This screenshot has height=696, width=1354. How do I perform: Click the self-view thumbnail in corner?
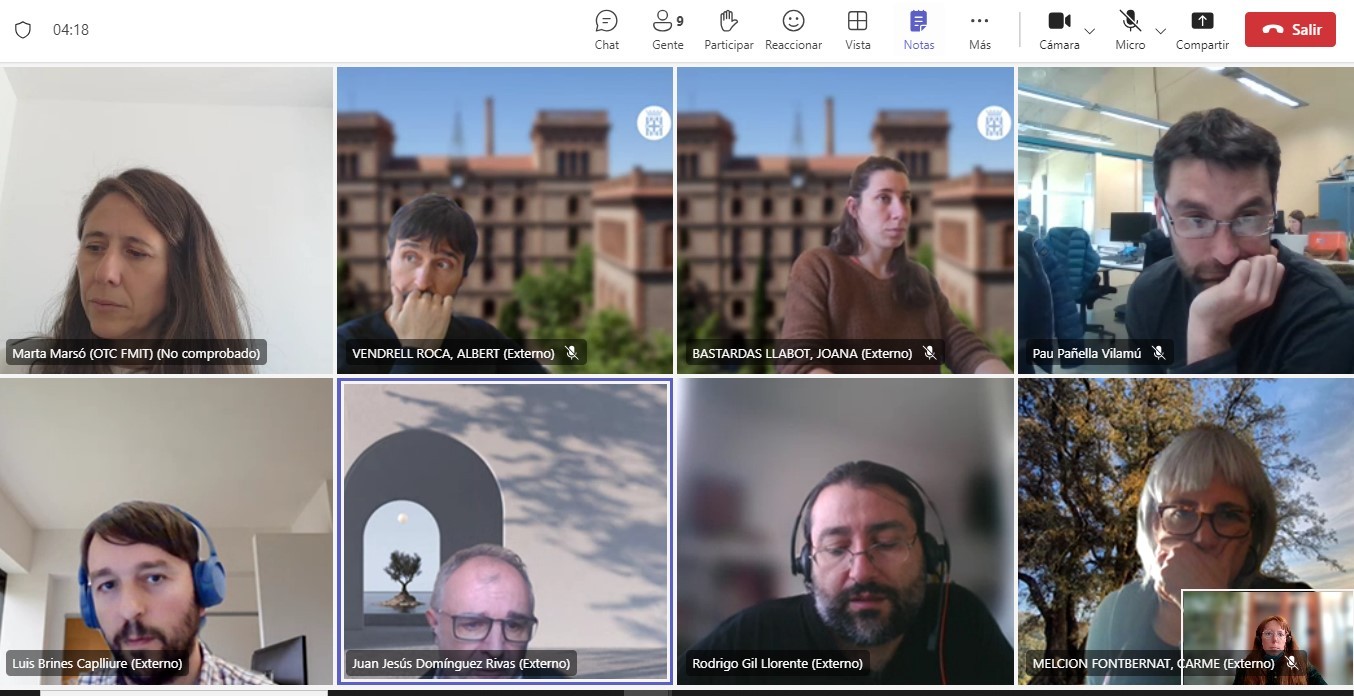[x=1267, y=637]
